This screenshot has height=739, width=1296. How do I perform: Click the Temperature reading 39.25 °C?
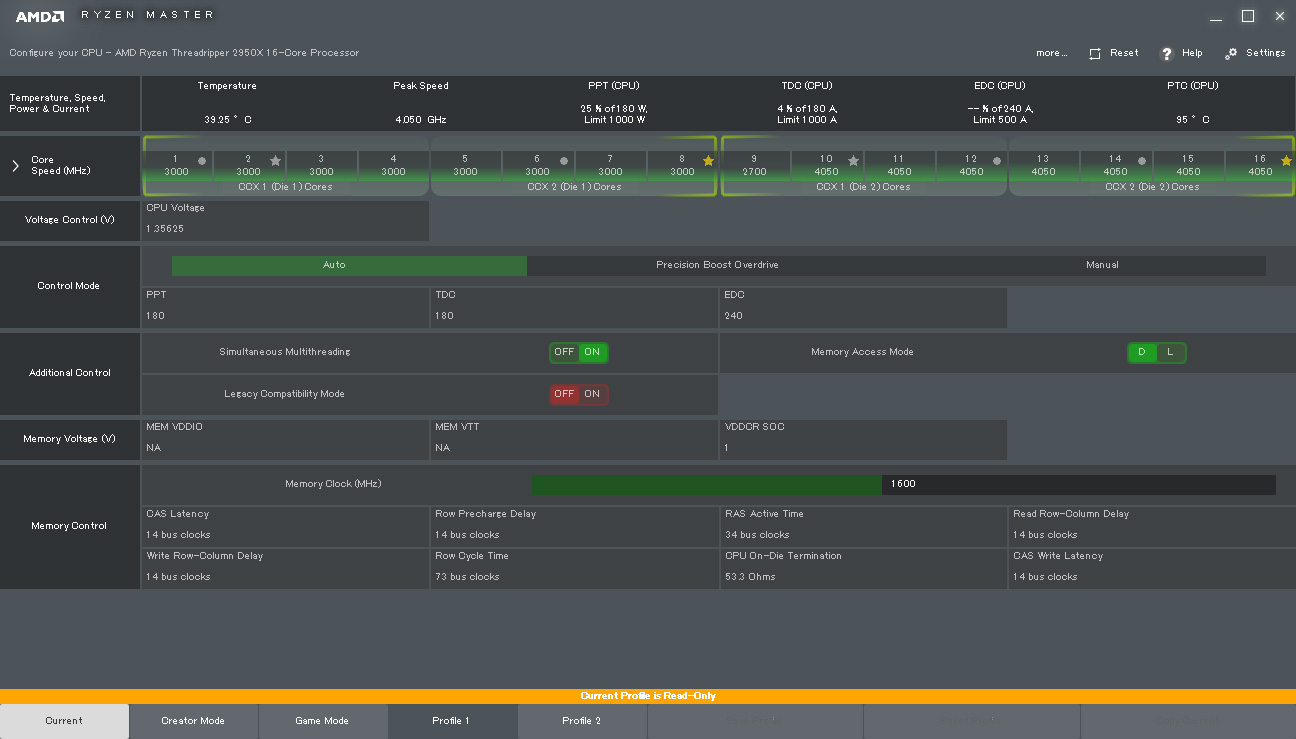pos(228,120)
